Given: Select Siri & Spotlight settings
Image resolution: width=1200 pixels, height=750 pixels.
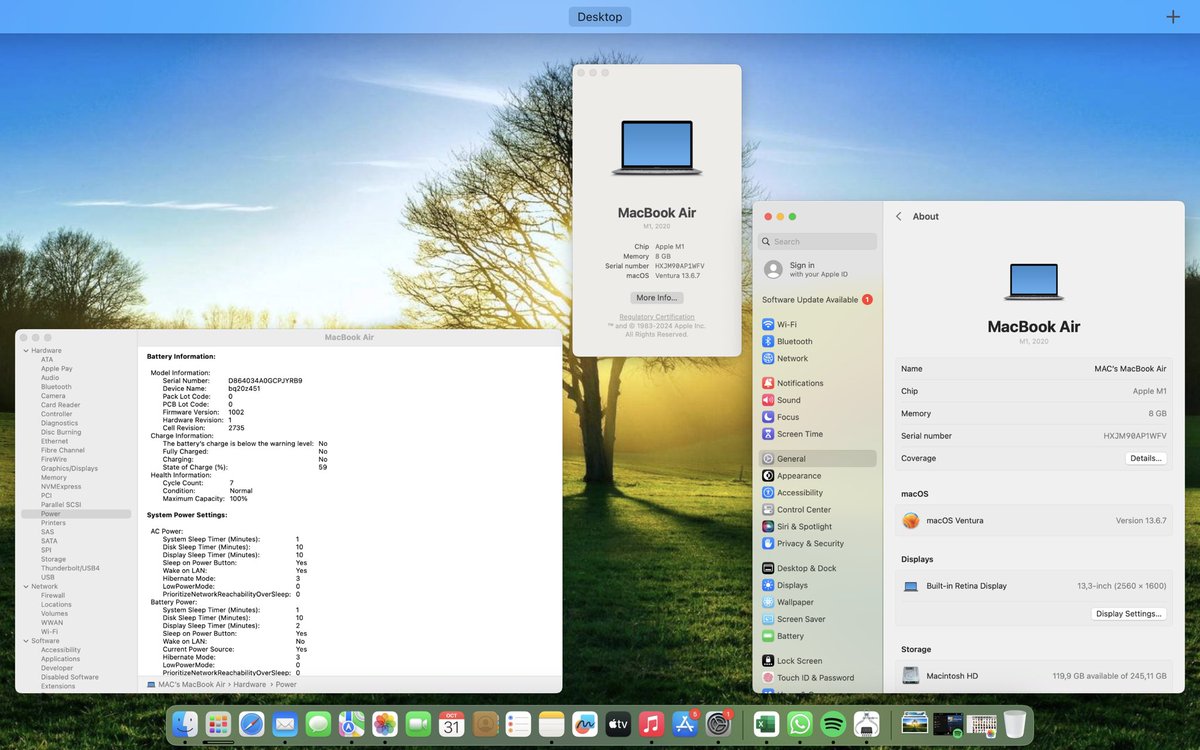Looking at the screenshot, I should click(x=817, y=527).
